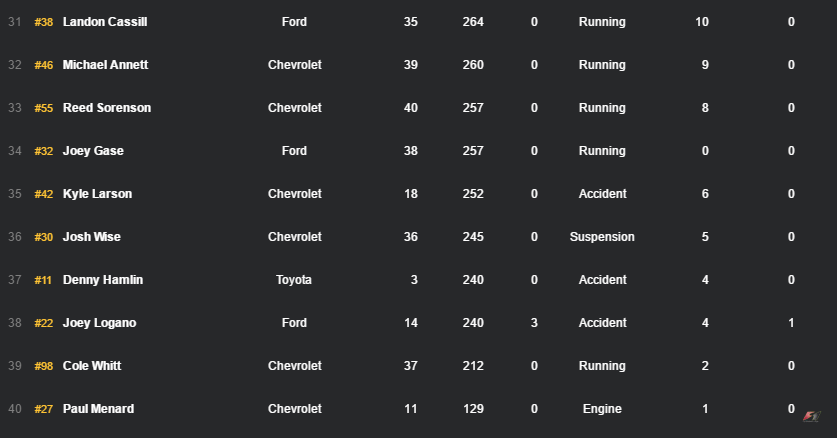Click the Denny Hamlin driver name
This screenshot has width=837, height=438.
pyautogui.click(x=102, y=280)
